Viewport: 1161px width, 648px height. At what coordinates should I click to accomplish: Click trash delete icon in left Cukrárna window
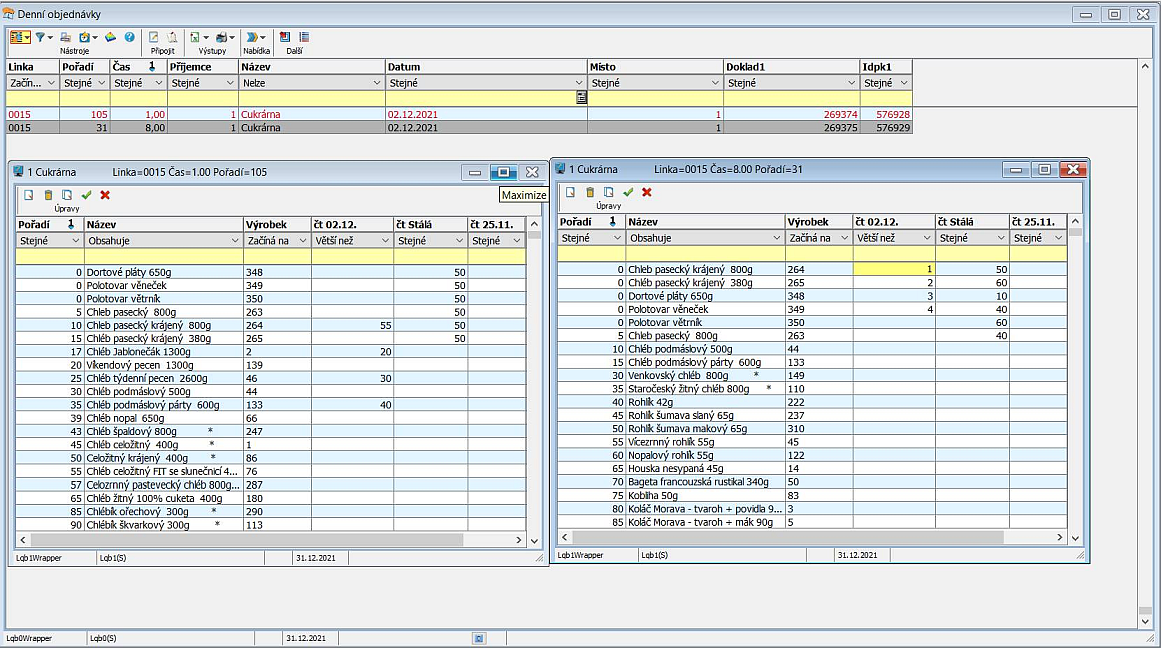(48, 195)
